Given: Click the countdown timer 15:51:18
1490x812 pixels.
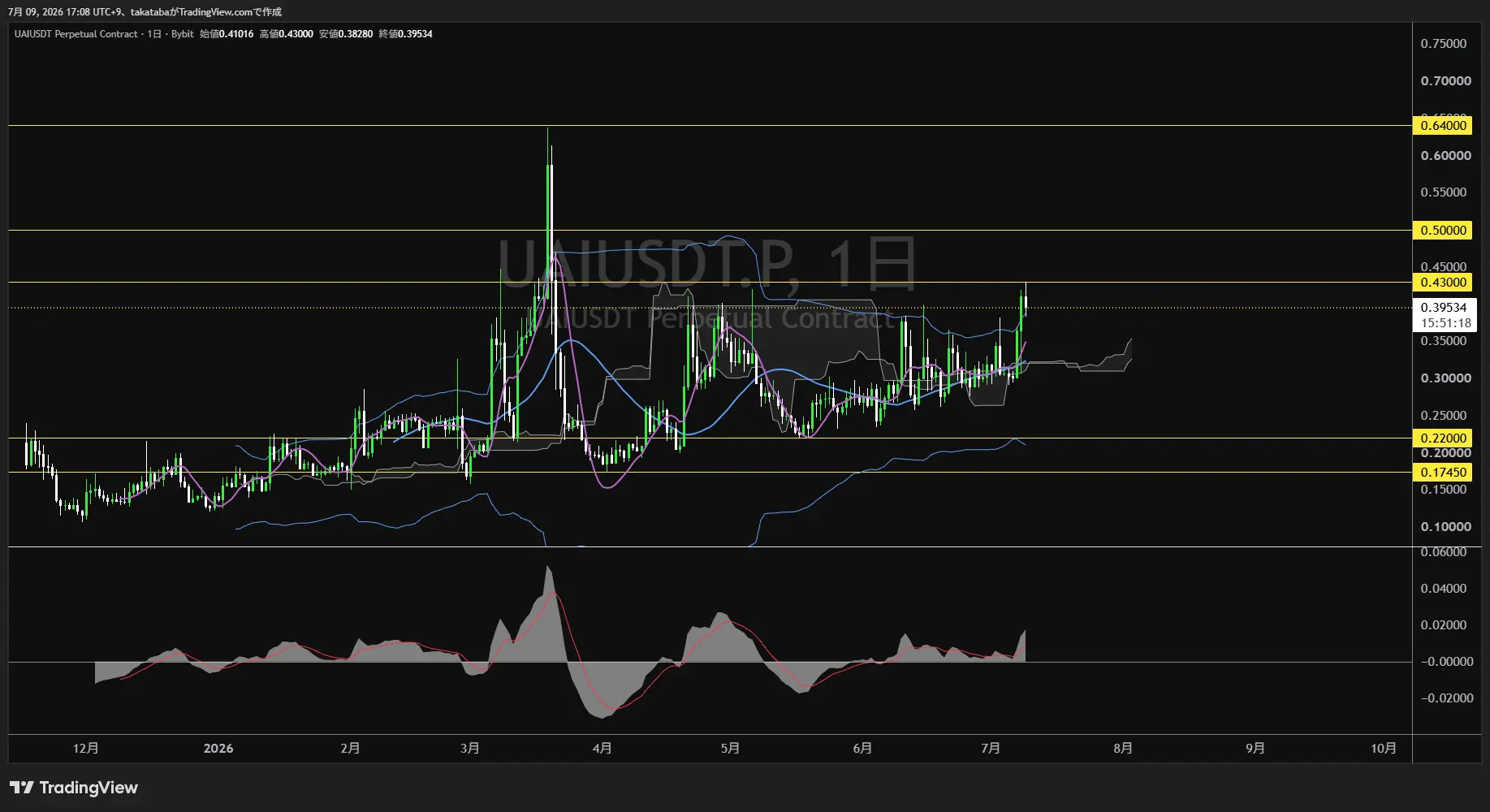Looking at the screenshot, I should (x=1445, y=323).
